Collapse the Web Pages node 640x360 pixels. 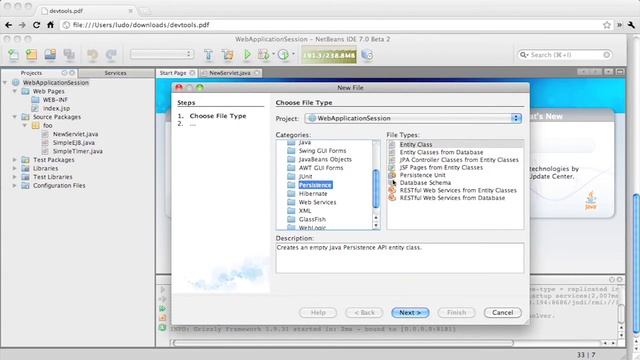(x=15, y=91)
